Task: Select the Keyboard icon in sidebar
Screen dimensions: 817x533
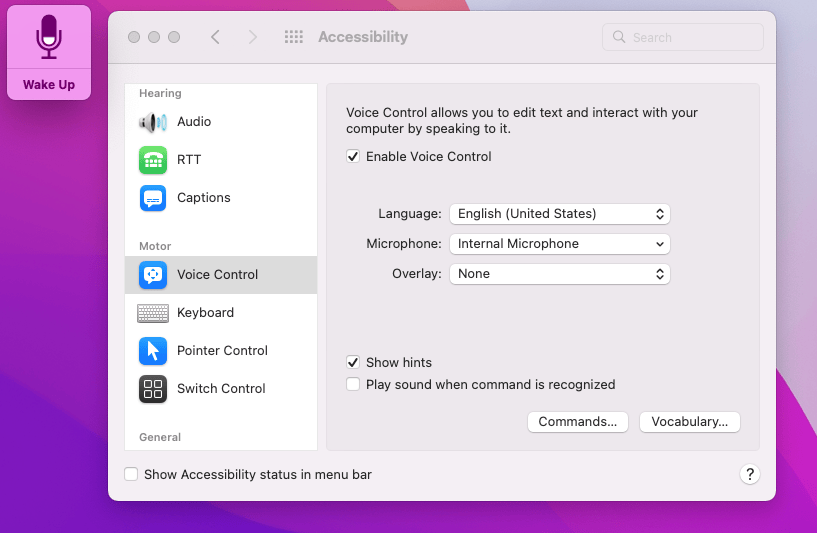Action: tap(153, 313)
